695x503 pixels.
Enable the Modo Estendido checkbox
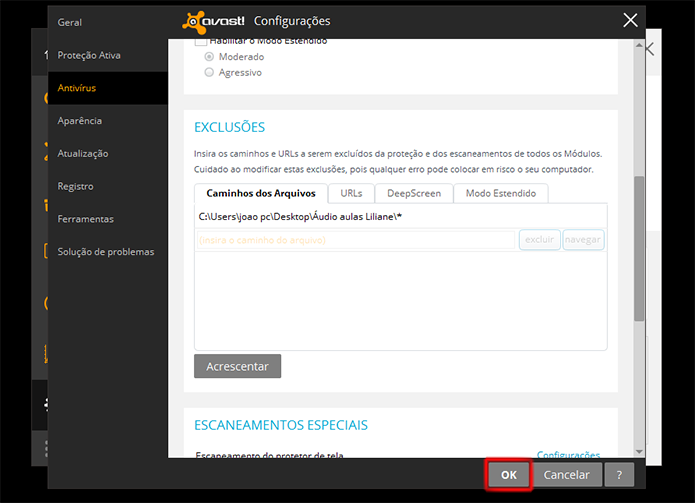[201, 42]
